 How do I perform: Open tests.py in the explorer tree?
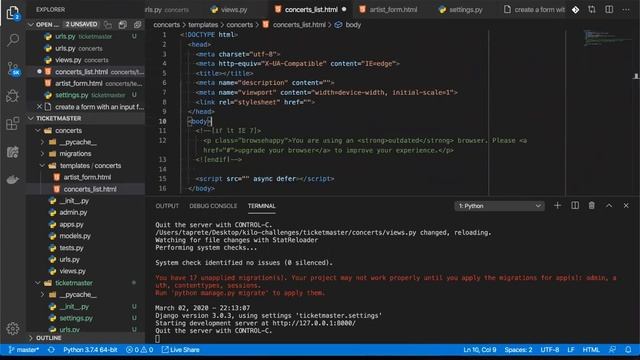click(x=71, y=248)
